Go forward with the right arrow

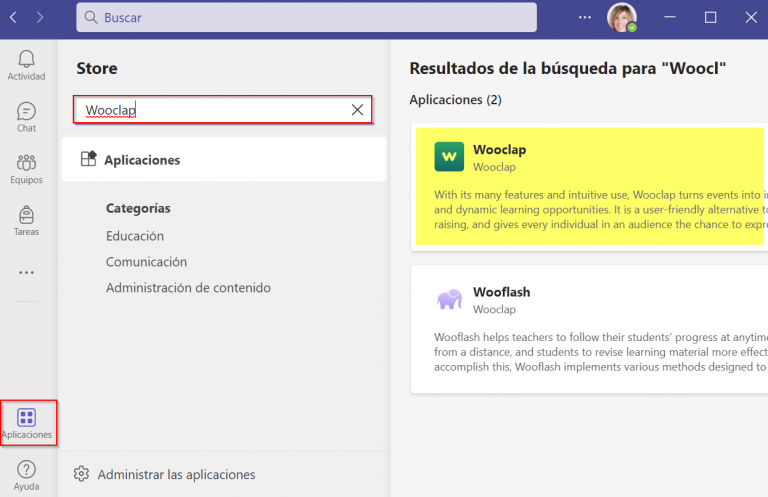pyautogui.click(x=40, y=18)
